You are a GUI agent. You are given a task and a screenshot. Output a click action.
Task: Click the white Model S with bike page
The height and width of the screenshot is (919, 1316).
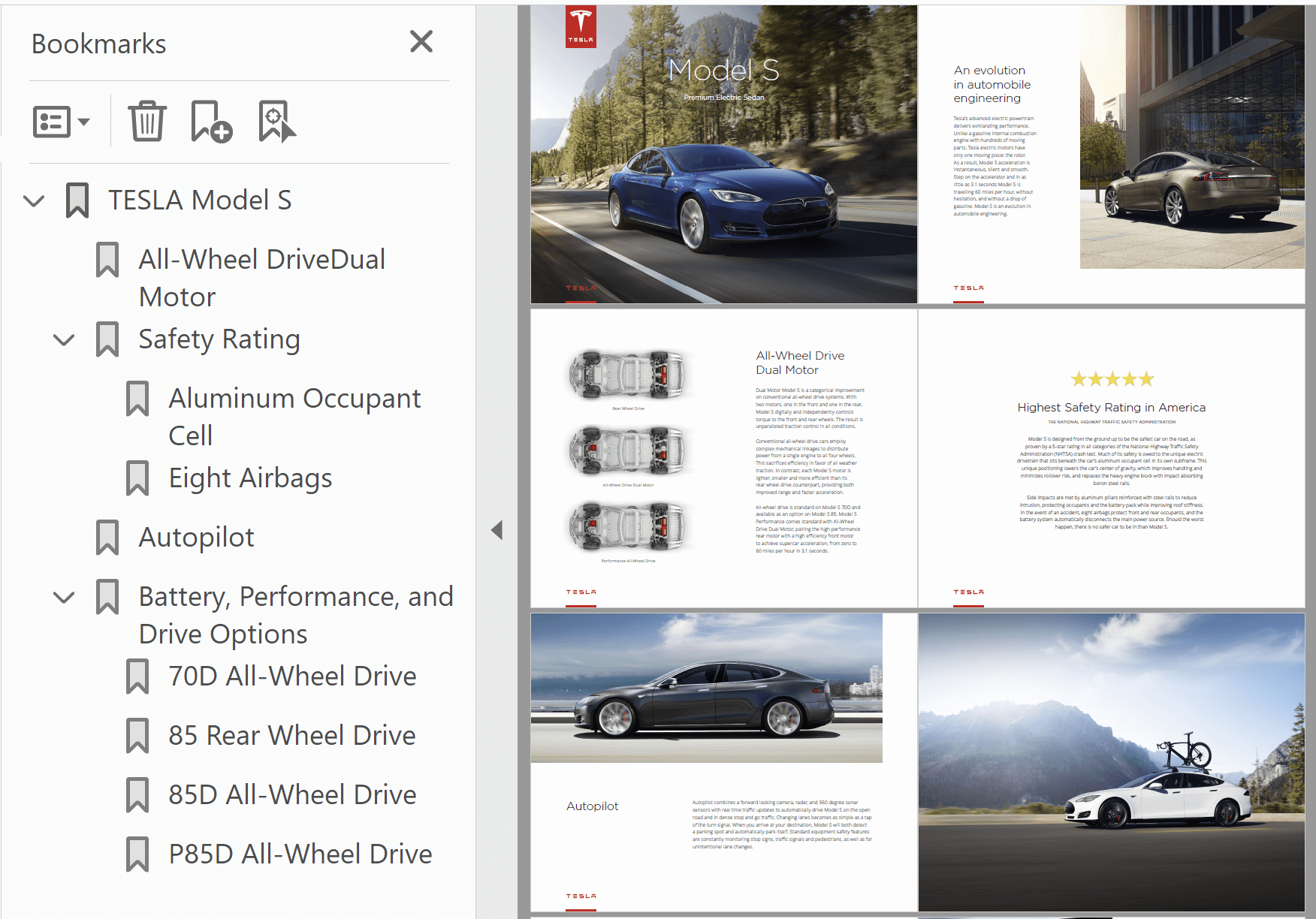click(1112, 763)
